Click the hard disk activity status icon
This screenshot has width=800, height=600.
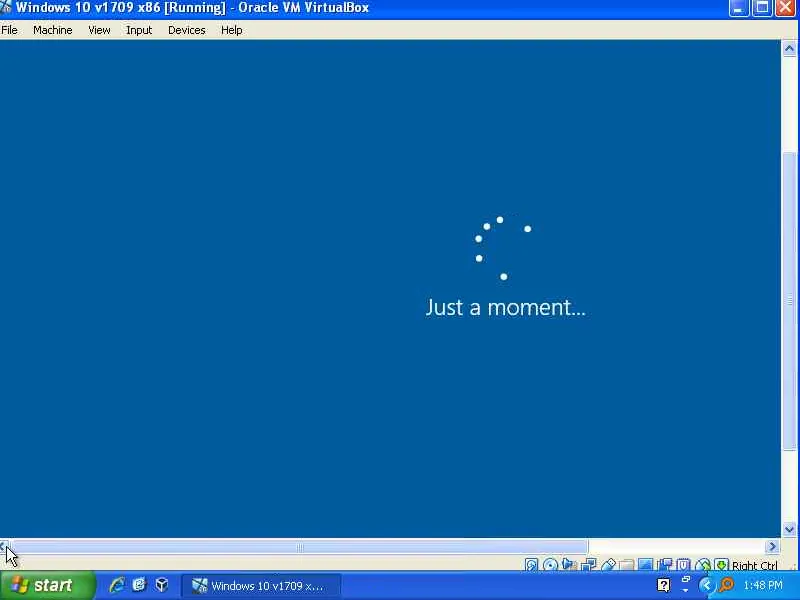pos(531,565)
